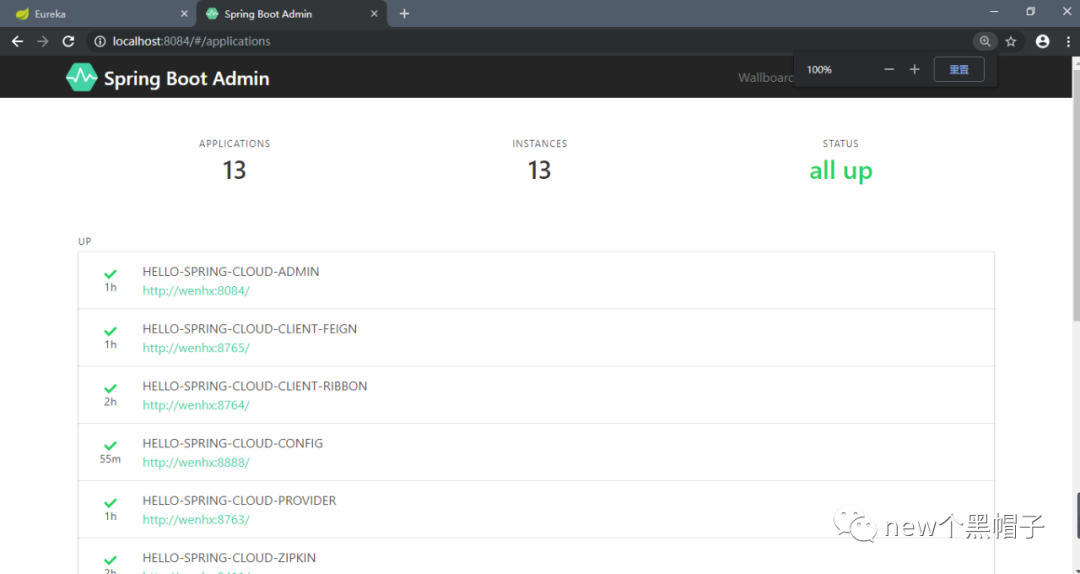The height and width of the screenshot is (574, 1080).
Task: Select HELLO-SPRING-CLOUD-ZIPKIN application row
Action: click(536, 556)
